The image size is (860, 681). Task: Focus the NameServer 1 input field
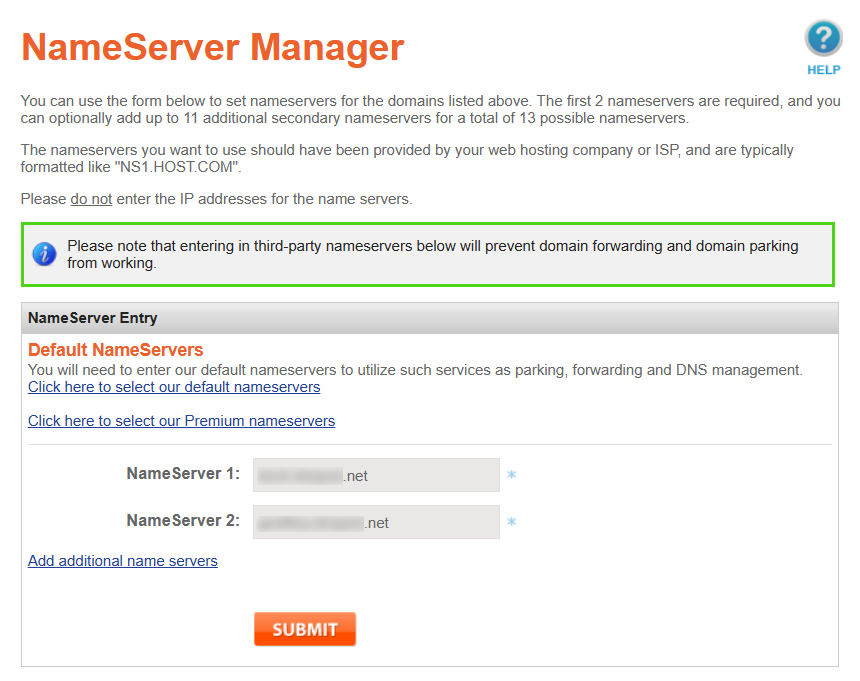[376, 475]
